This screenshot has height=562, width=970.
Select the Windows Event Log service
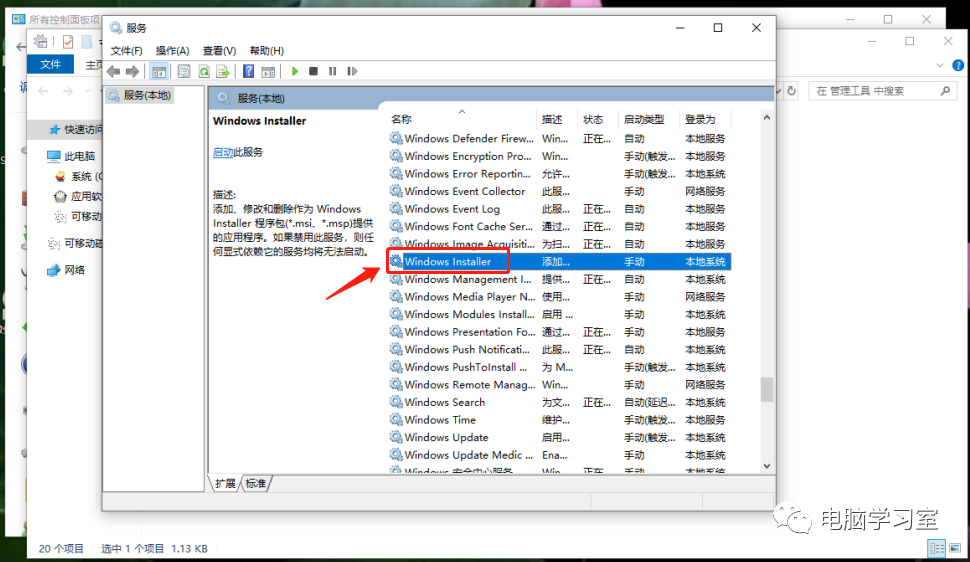tap(559, 209)
